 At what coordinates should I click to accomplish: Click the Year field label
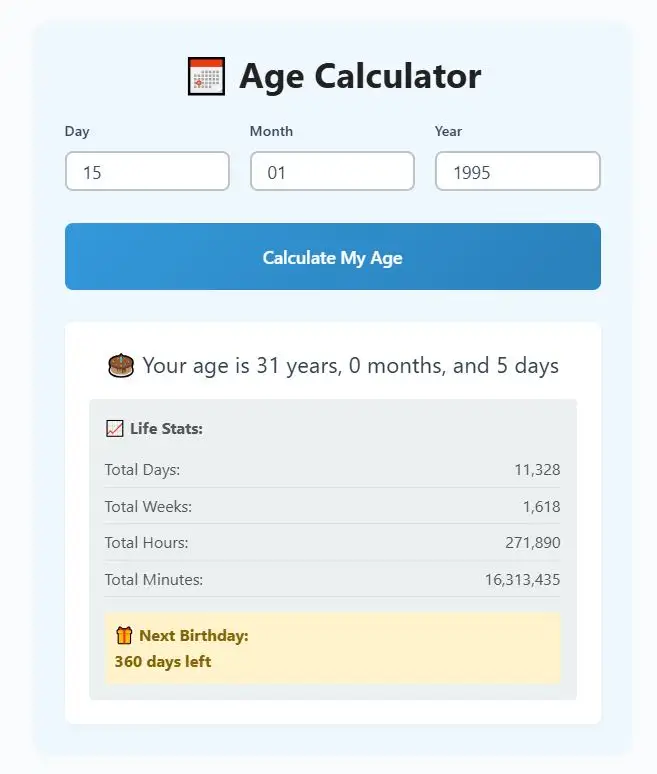[x=448, y=131]
